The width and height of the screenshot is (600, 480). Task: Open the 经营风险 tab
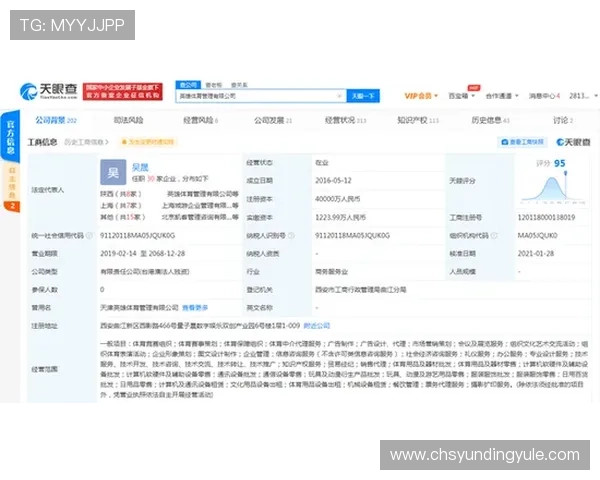pos(201,120)
